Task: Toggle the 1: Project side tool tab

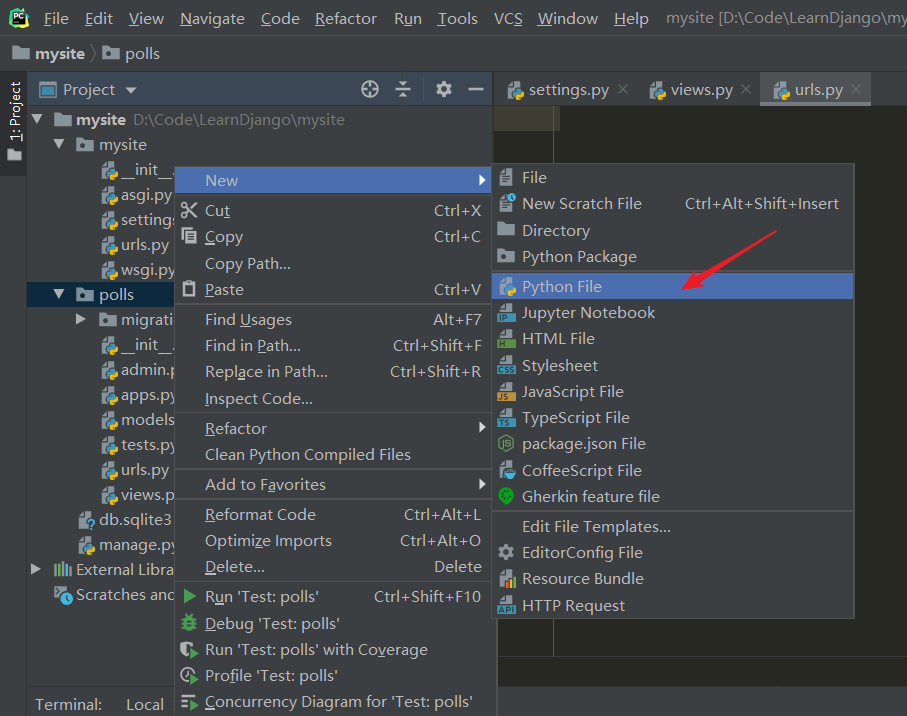Action: (x=14, y=121)
